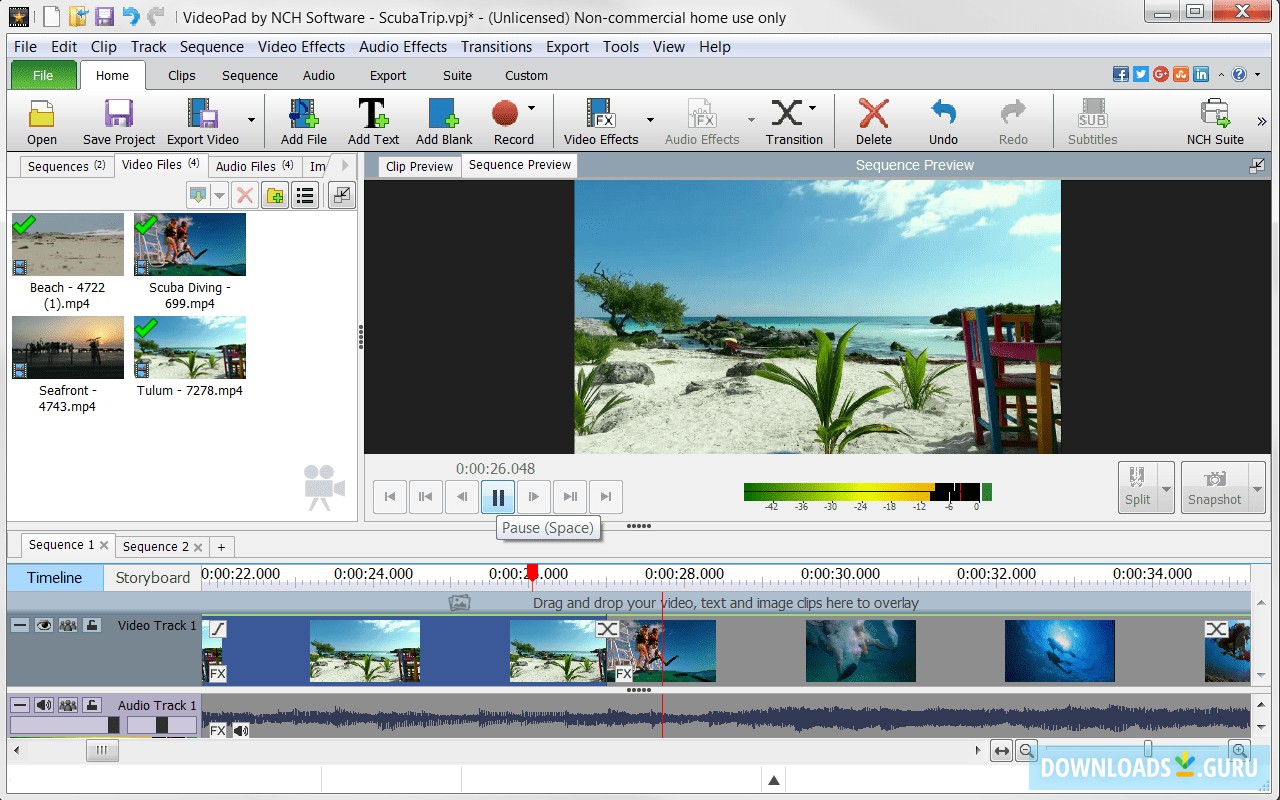The image size is (1280, 800).
Task: Click the Save Project button
Action: coord(117,115)
